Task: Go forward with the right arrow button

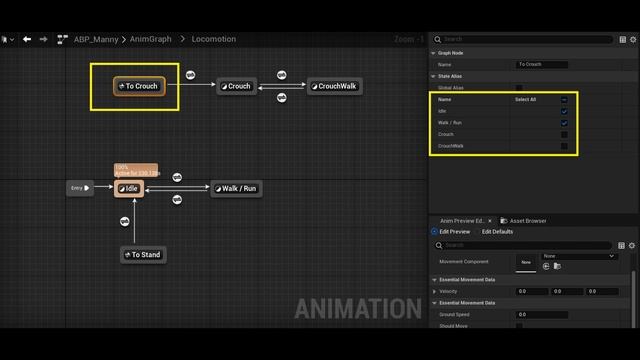Action: coord(43,39)
